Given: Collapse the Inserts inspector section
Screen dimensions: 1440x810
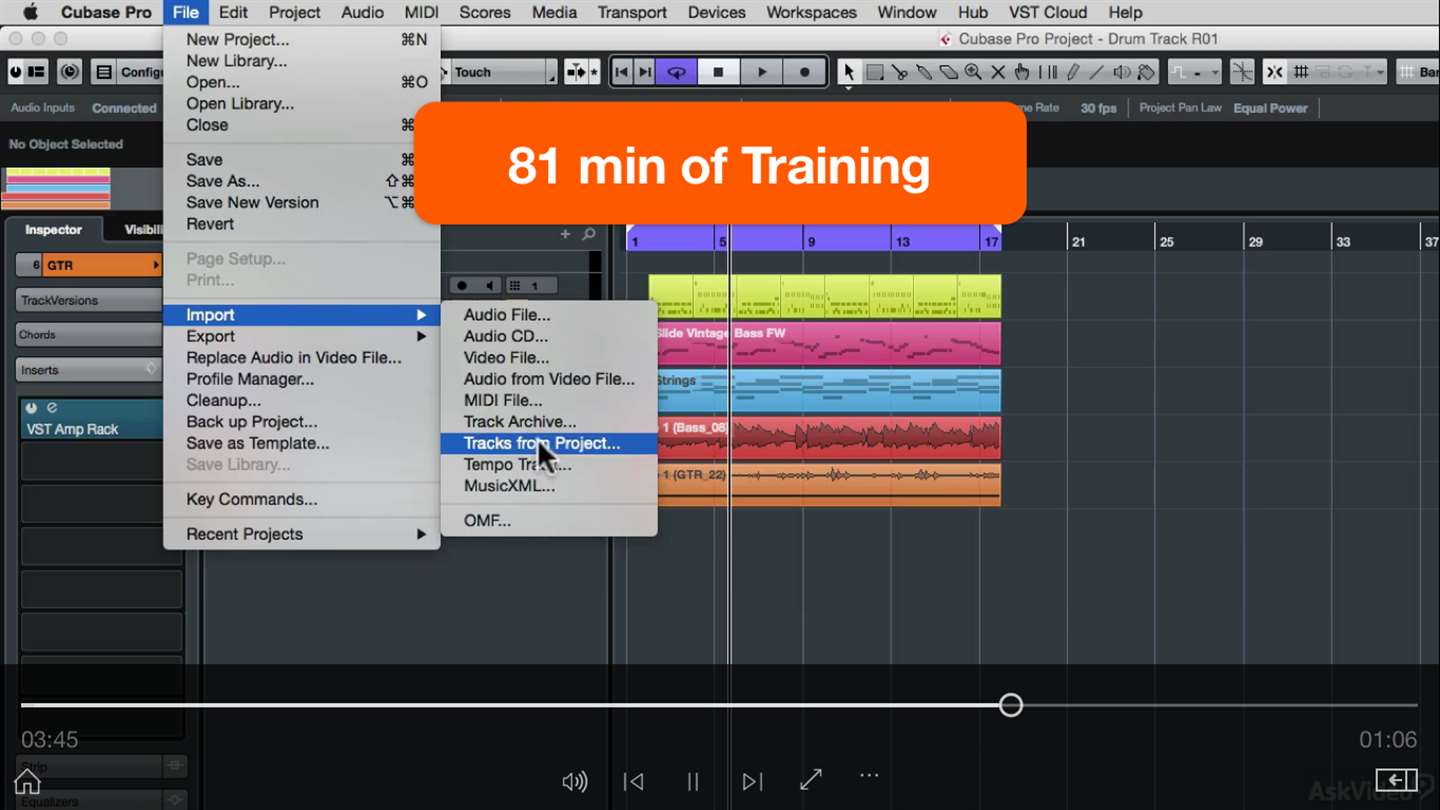Looking at the screenshot, I should pos(89,370).
